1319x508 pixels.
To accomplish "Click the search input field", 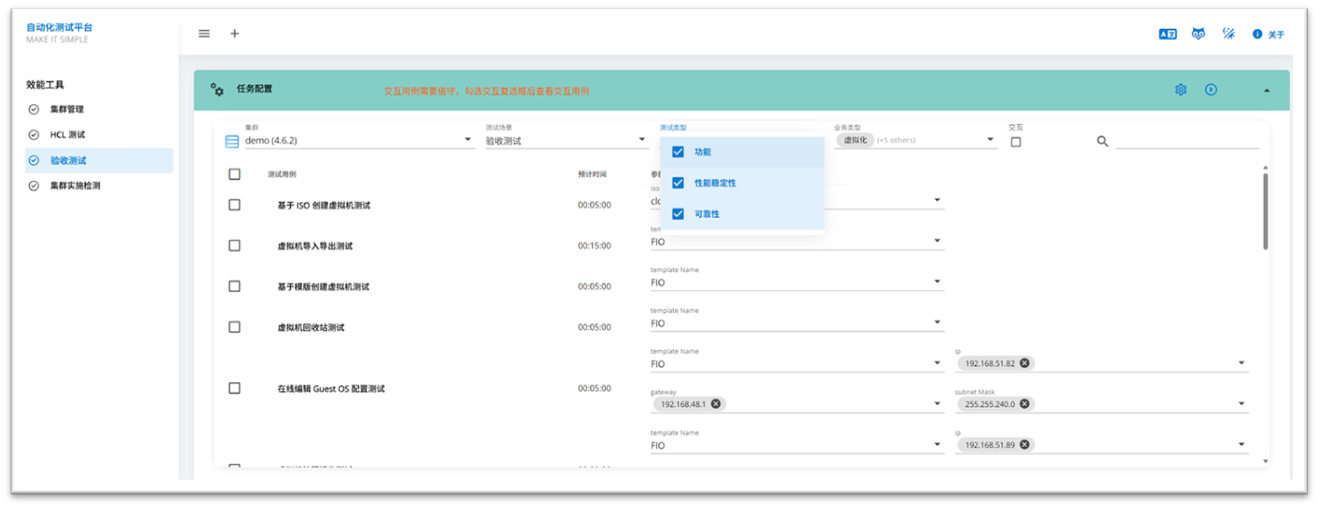I will (1186, 141).
